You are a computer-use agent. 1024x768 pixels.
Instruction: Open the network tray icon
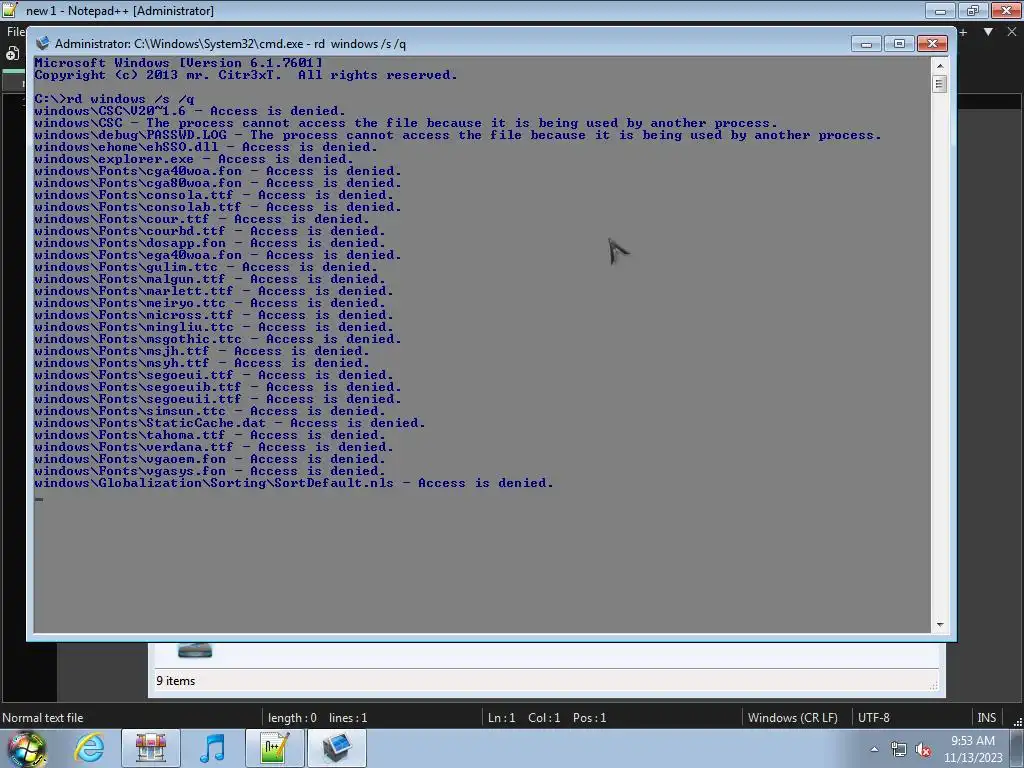(x=899, y=749)
